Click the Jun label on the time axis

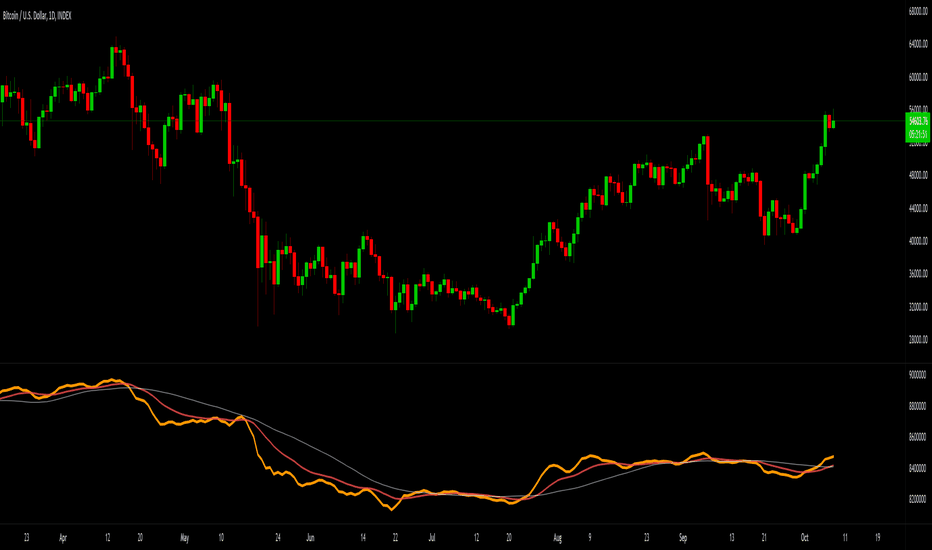(310, 538)
